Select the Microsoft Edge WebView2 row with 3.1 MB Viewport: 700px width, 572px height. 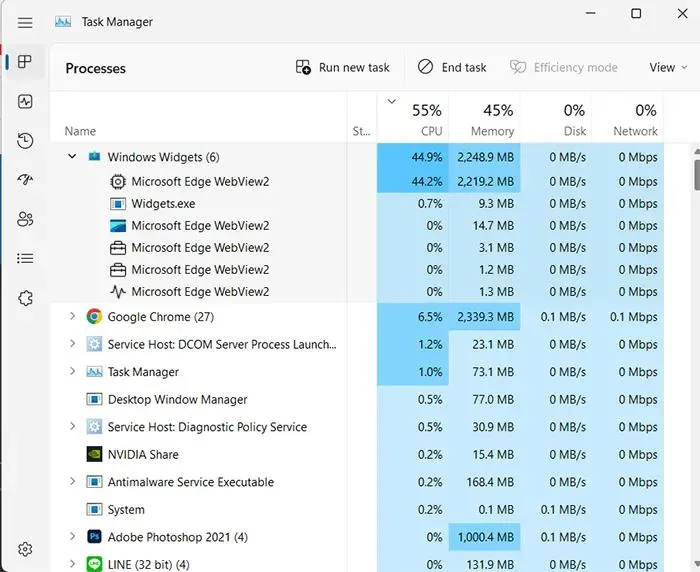[357, 247]
